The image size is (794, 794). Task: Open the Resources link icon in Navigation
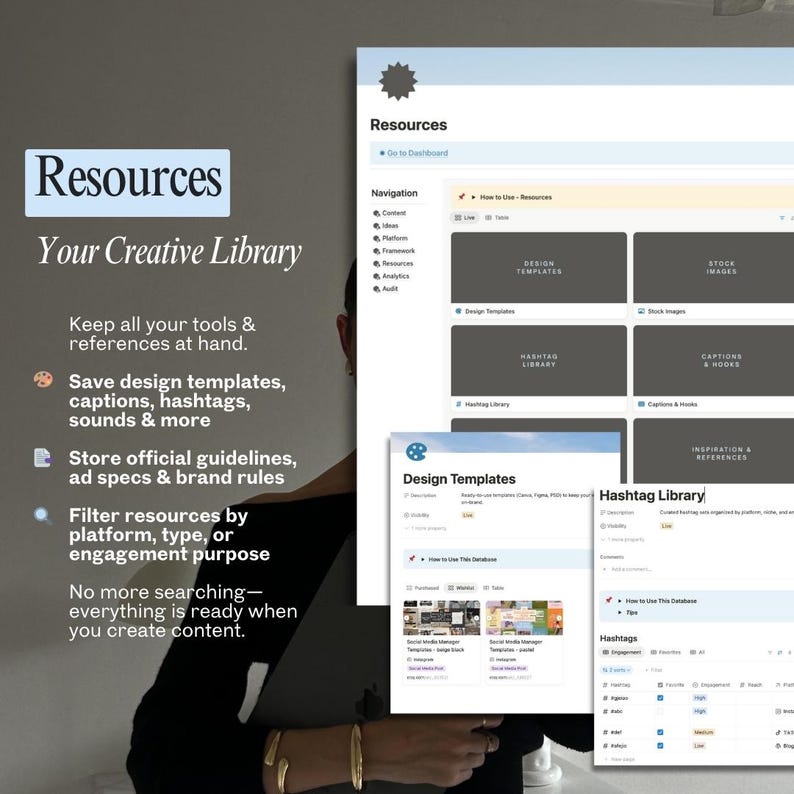(376, 264)
